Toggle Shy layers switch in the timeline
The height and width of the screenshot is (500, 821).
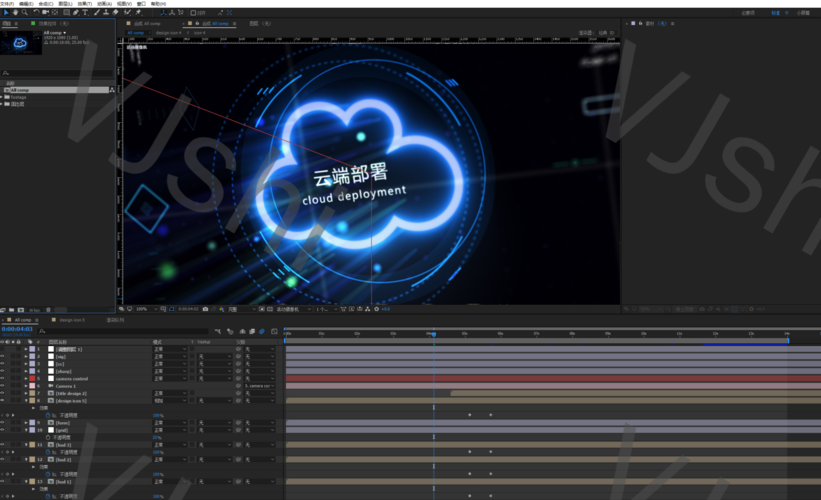(242, 331)
